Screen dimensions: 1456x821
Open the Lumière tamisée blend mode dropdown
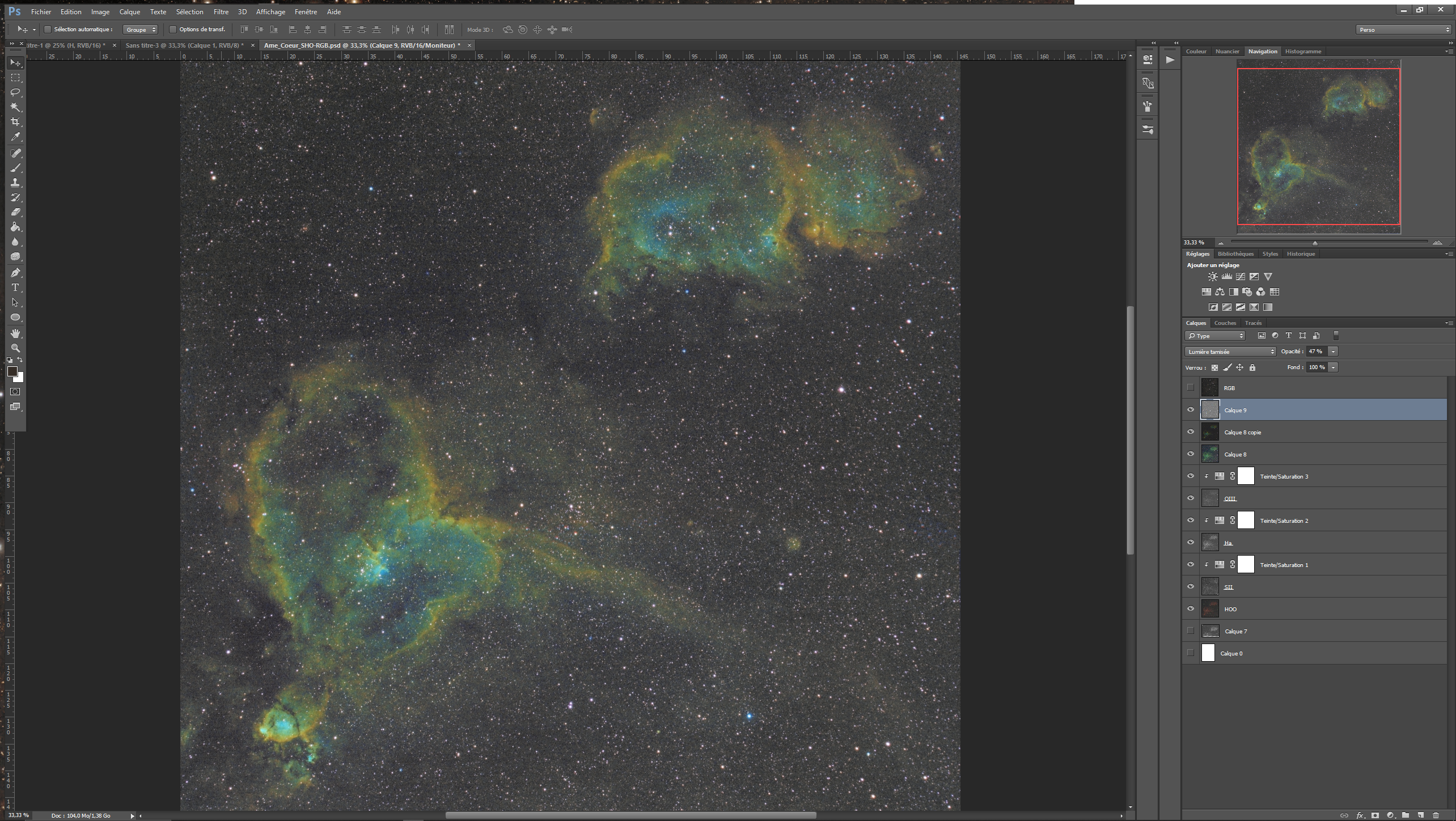[1230, 352]
